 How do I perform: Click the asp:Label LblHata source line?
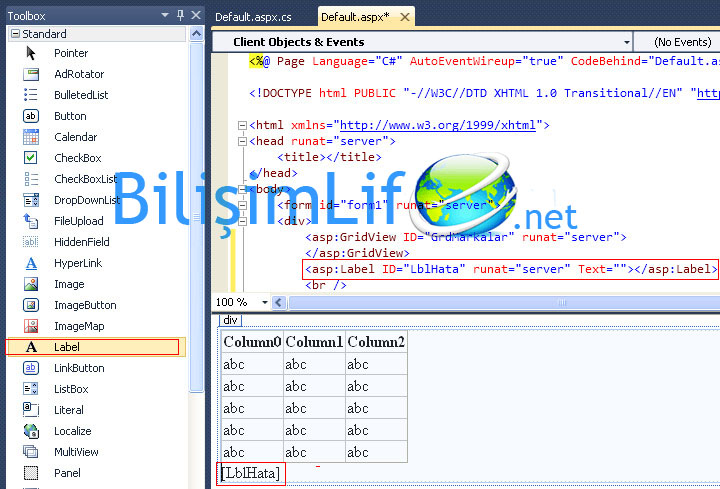511,269
